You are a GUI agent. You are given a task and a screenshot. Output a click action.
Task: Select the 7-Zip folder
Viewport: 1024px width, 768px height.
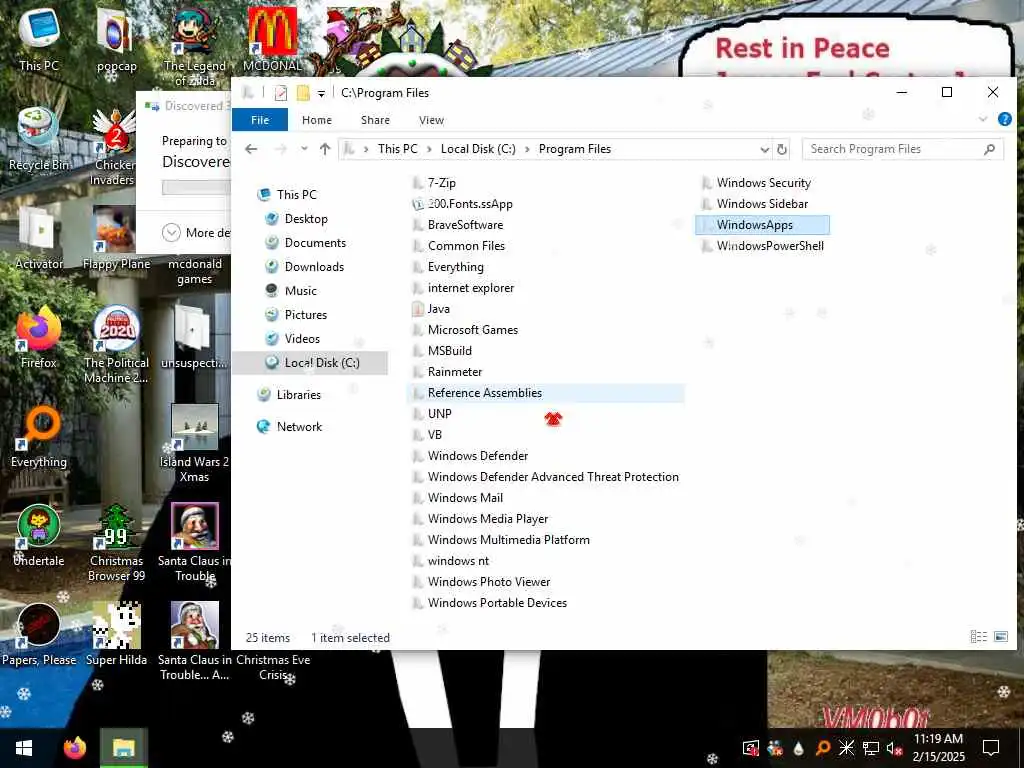pyautogui.click(x=441, y=184)
